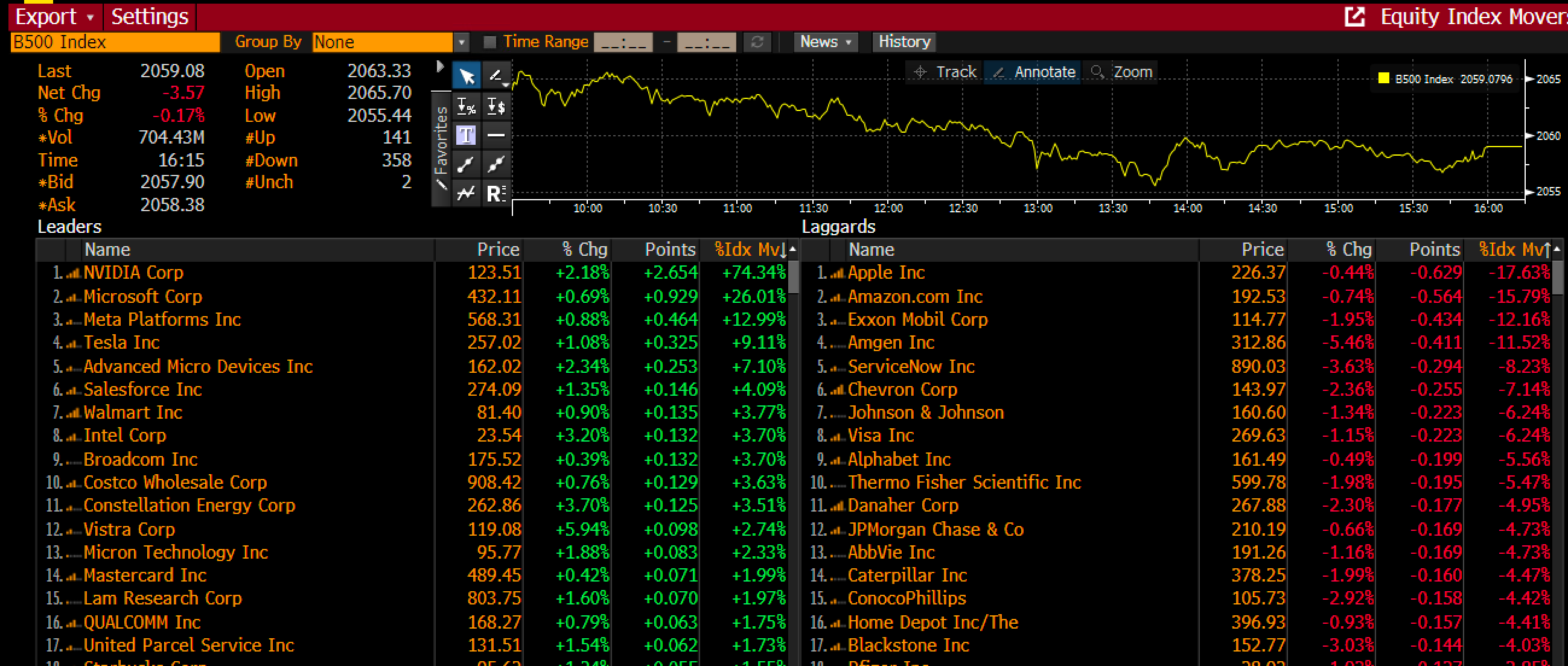Open the History button
This screenshot has width=1568, height=666.
904,42
